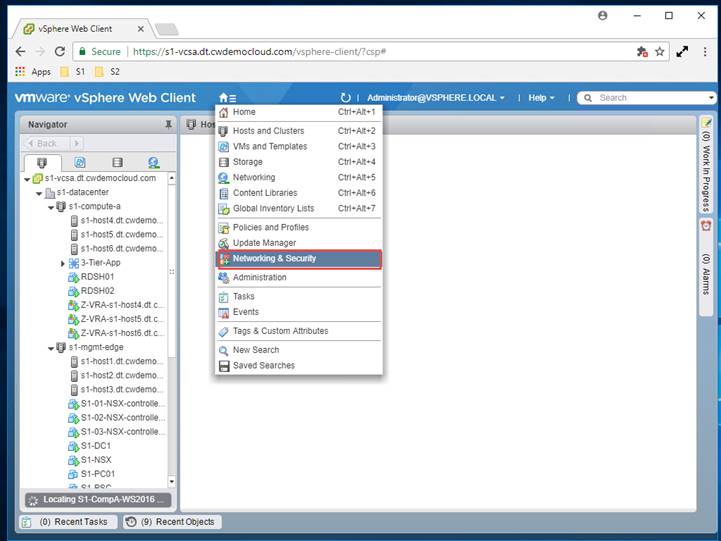Open Administrator@VSPHERE.LOCAL user dropdown
721x541 pixels.
(x=435, y=98)
